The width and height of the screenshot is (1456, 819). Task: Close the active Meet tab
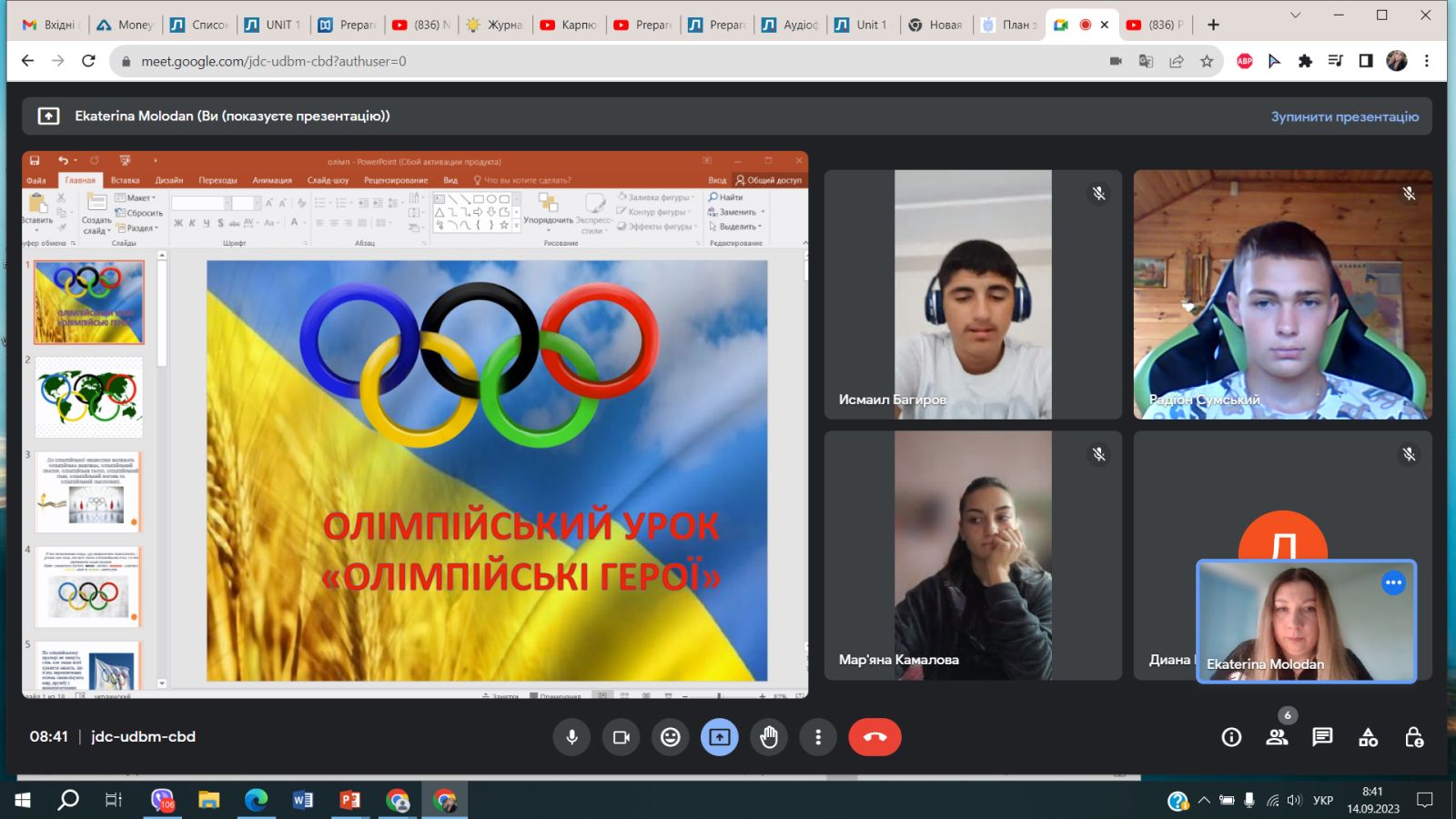pyautogui.click(x=1105, y=25)
